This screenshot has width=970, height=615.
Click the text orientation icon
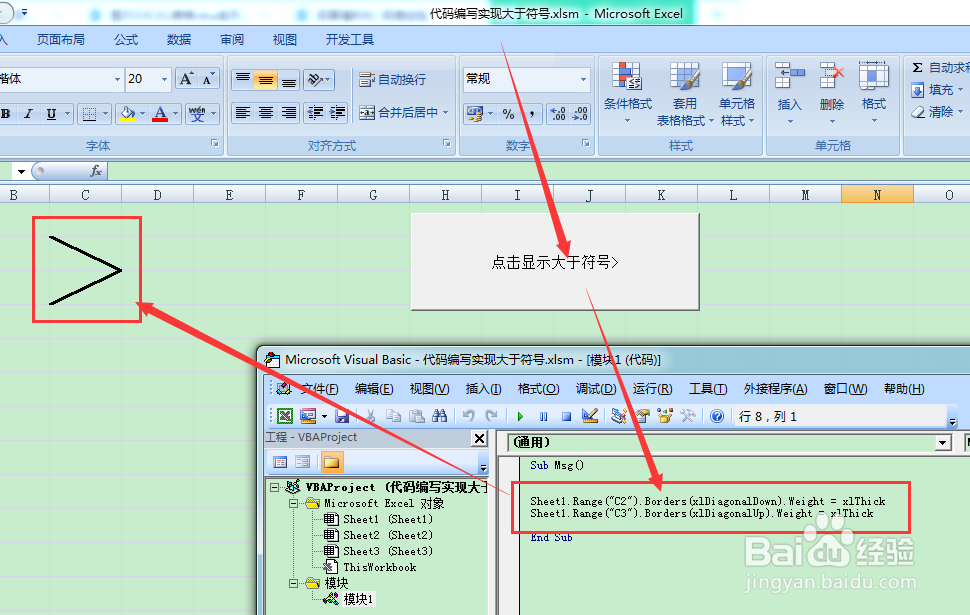pos(315,80)
